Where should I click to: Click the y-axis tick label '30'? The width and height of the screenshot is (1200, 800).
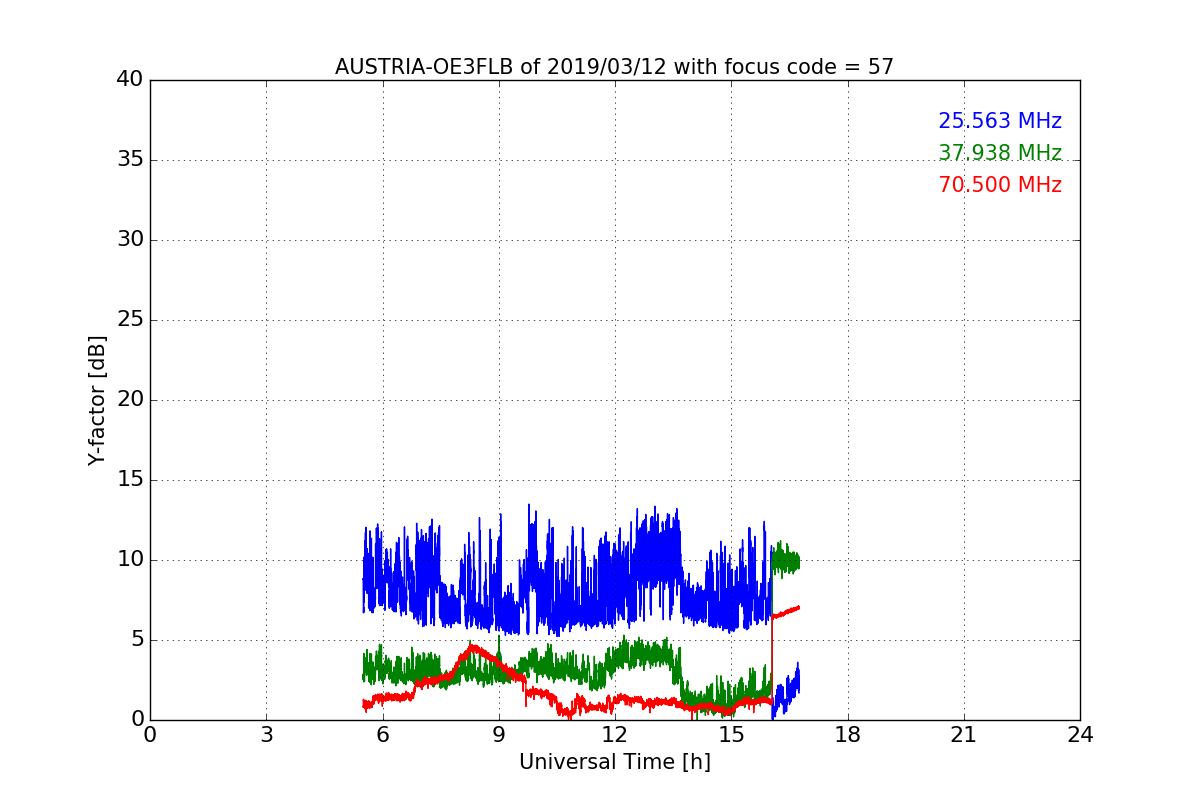[x=130, y=240]
